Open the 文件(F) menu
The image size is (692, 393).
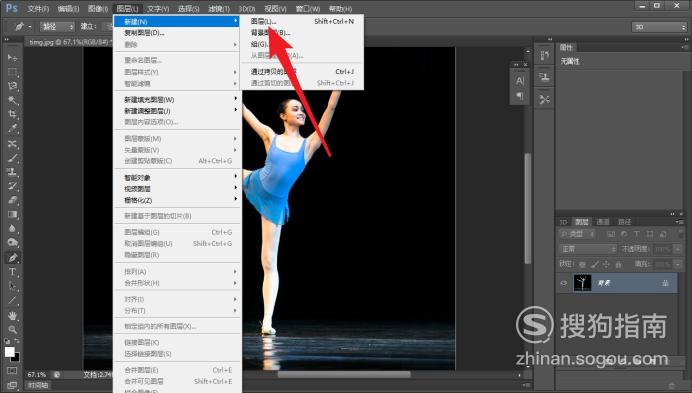tap(38, 8)
